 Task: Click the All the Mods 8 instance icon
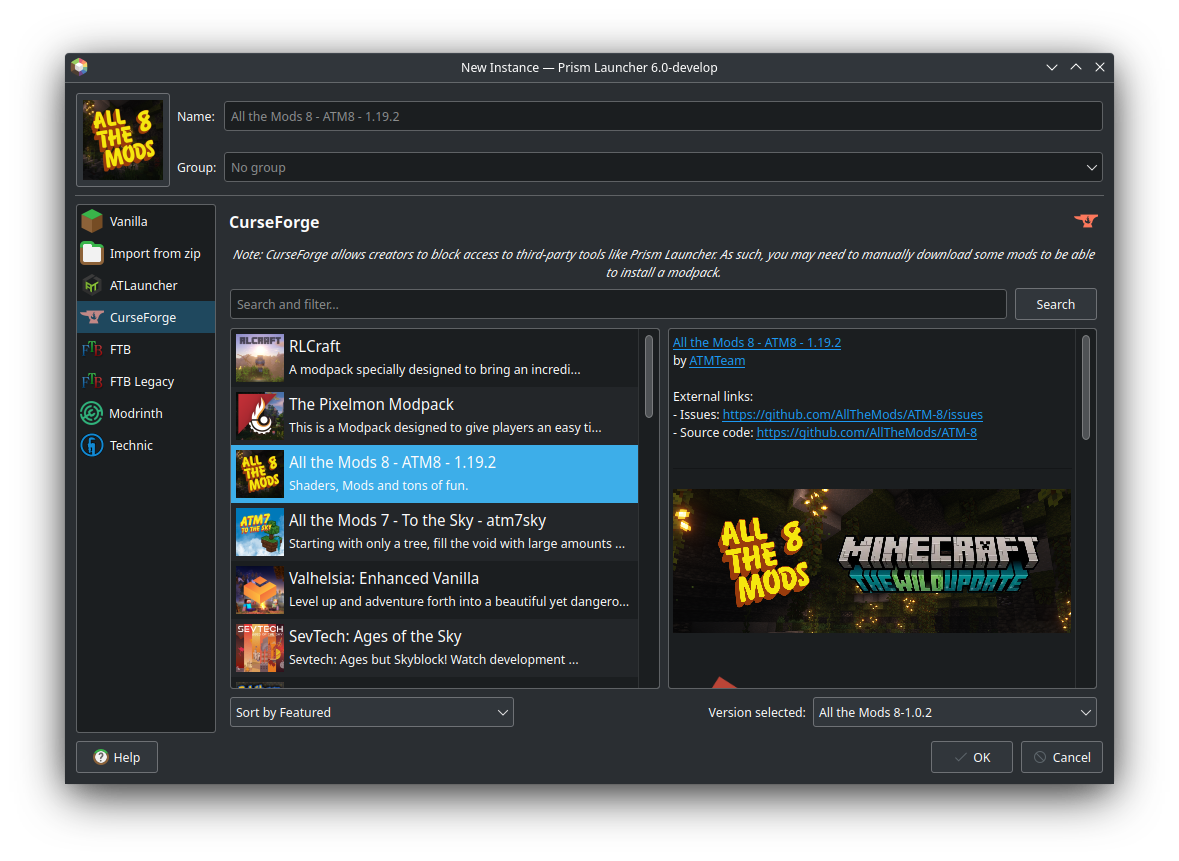(123, 140)
